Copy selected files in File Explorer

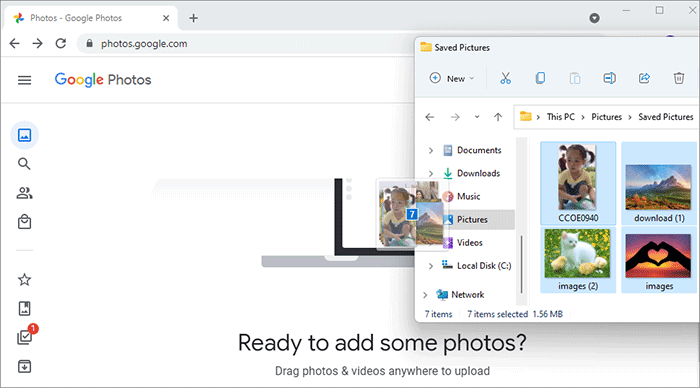coord(540,79)
